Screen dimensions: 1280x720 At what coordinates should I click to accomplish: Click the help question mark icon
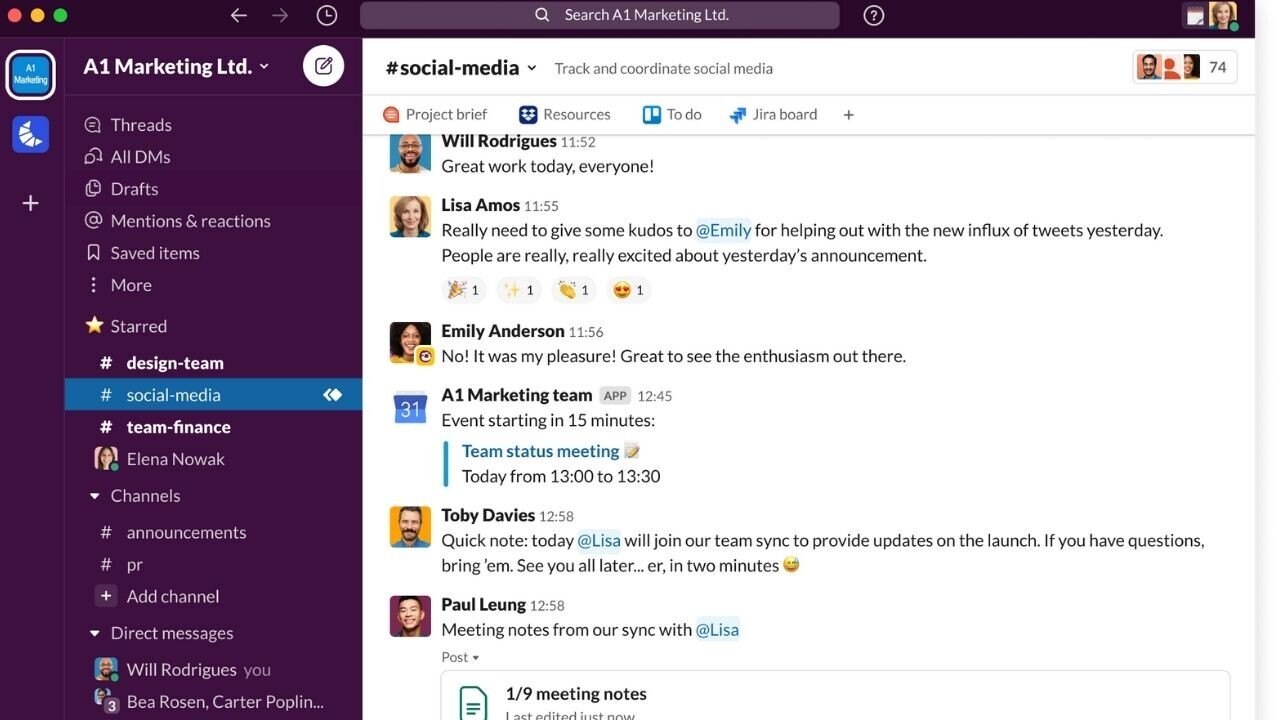coord(873,15)
